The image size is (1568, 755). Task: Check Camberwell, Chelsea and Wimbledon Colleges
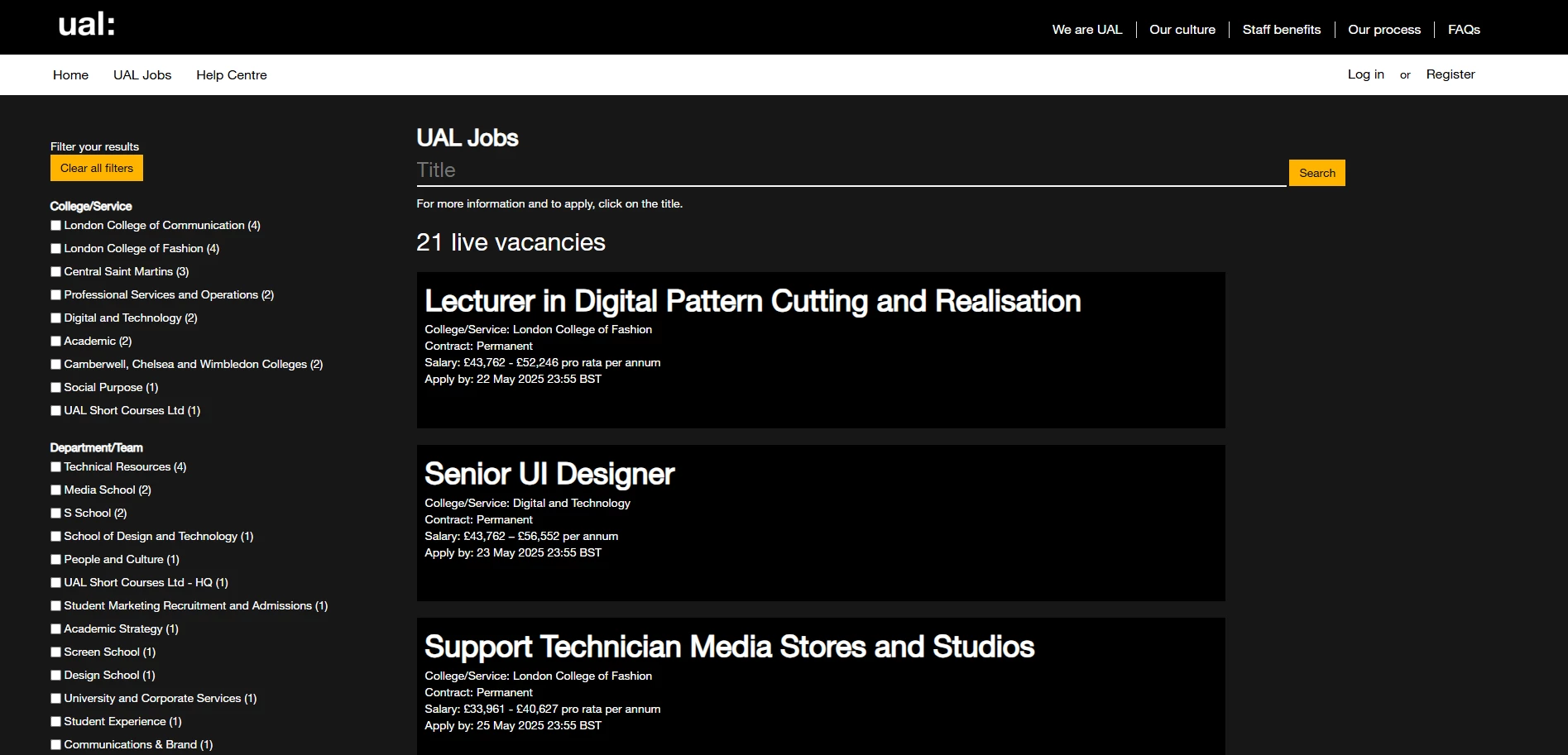(x=55, y=364)
